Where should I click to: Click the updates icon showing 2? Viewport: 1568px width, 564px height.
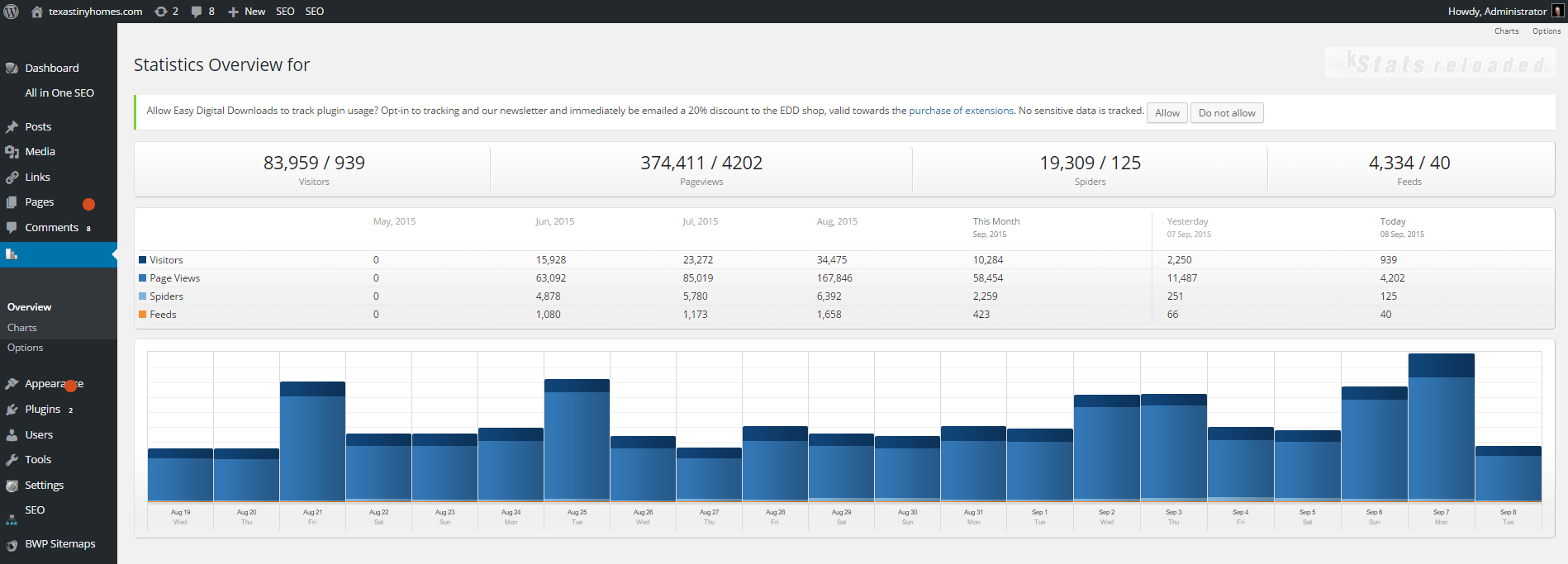coord(161,12)
